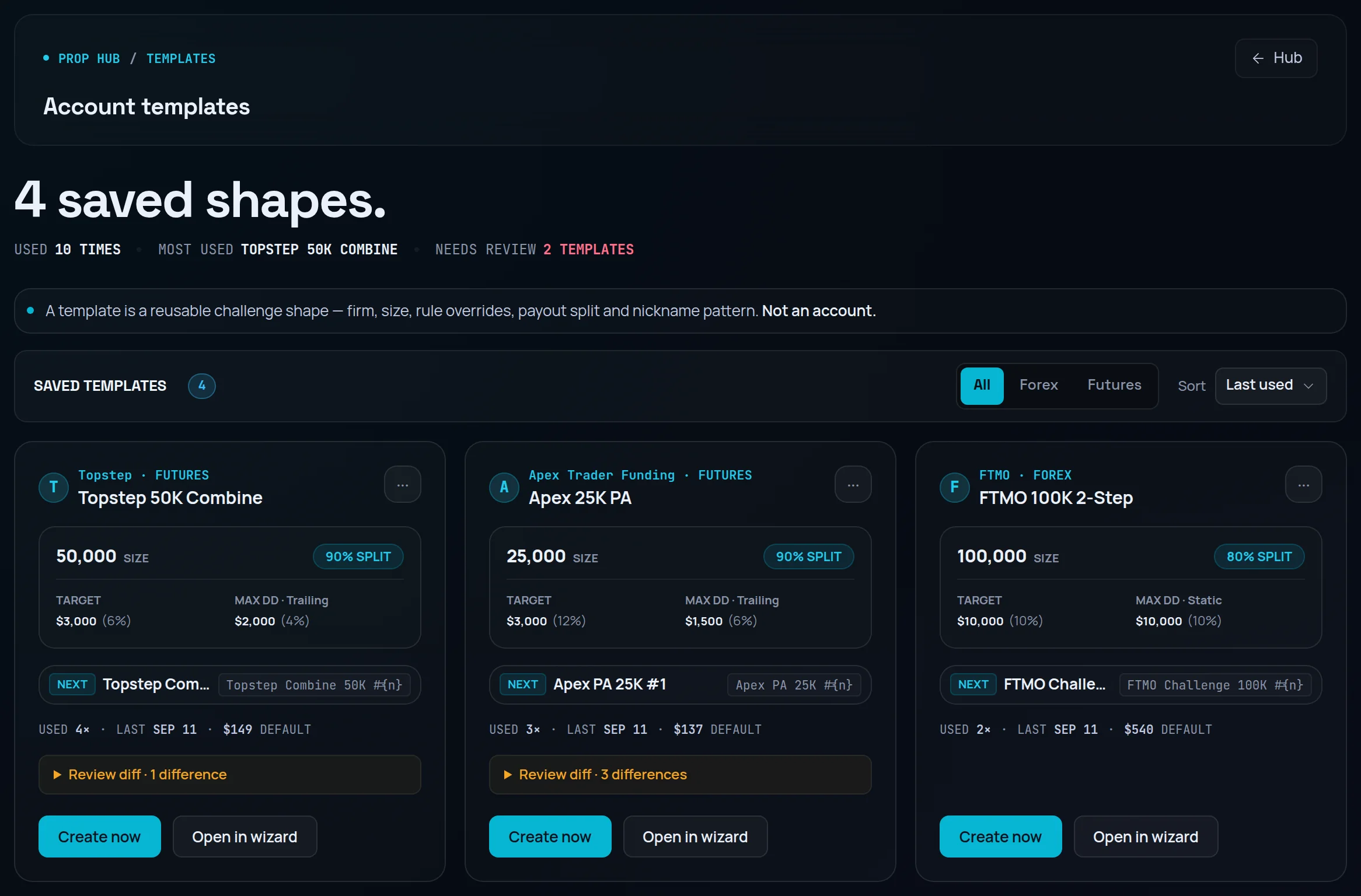Click the Apex 25K PA card title
Viewport: 1361px width, 896px height.
[x=580, y=498]
